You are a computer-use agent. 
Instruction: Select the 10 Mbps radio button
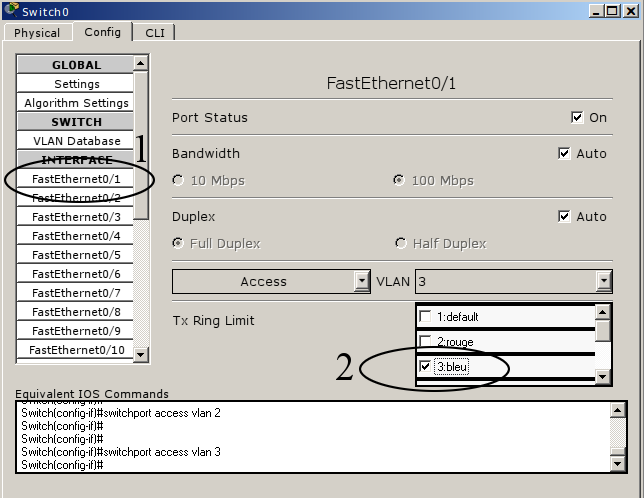pos(179,181)
